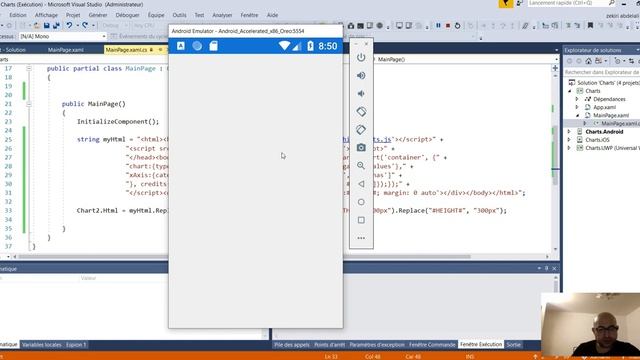The image size is (640, 360).
Task: Open the Déboguer menu
Action: tap(127, 15)
